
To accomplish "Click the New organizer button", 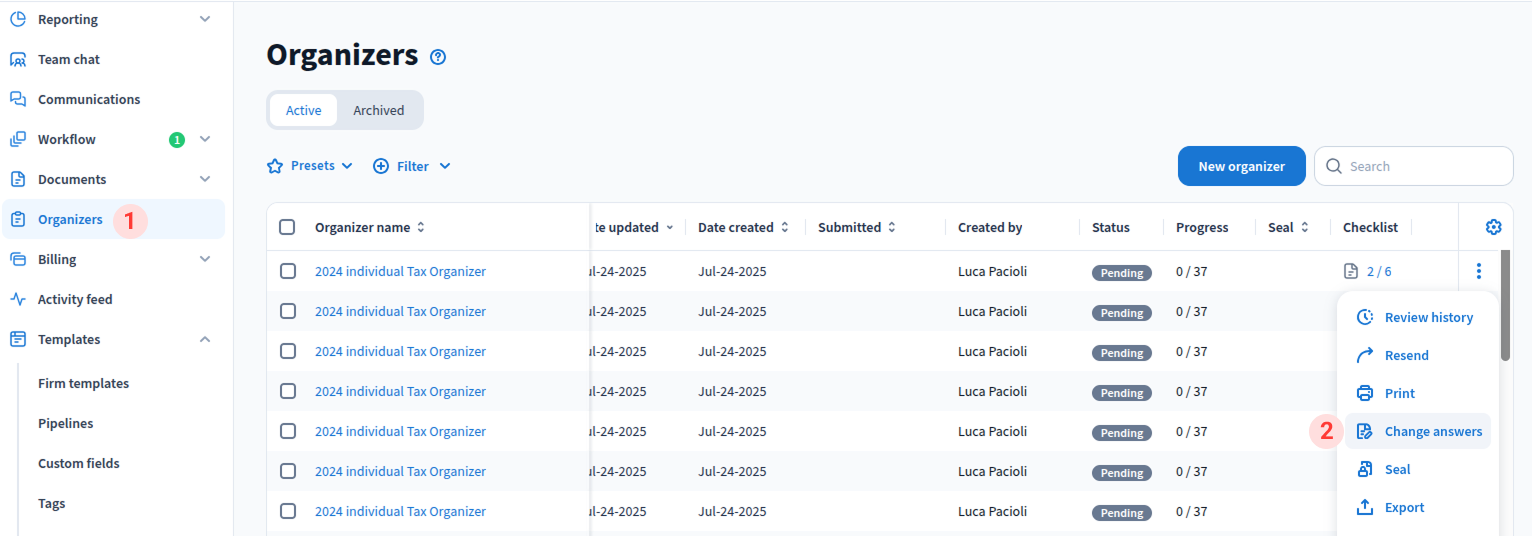I will 1241,166.
